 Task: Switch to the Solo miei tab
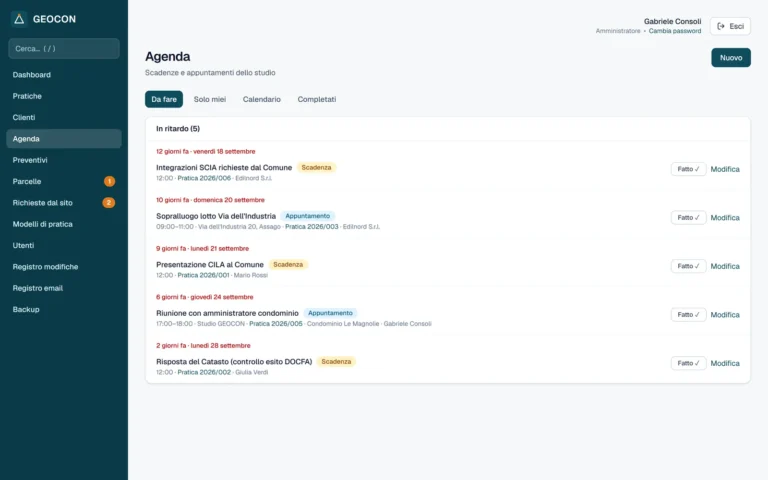coord(210,99)
